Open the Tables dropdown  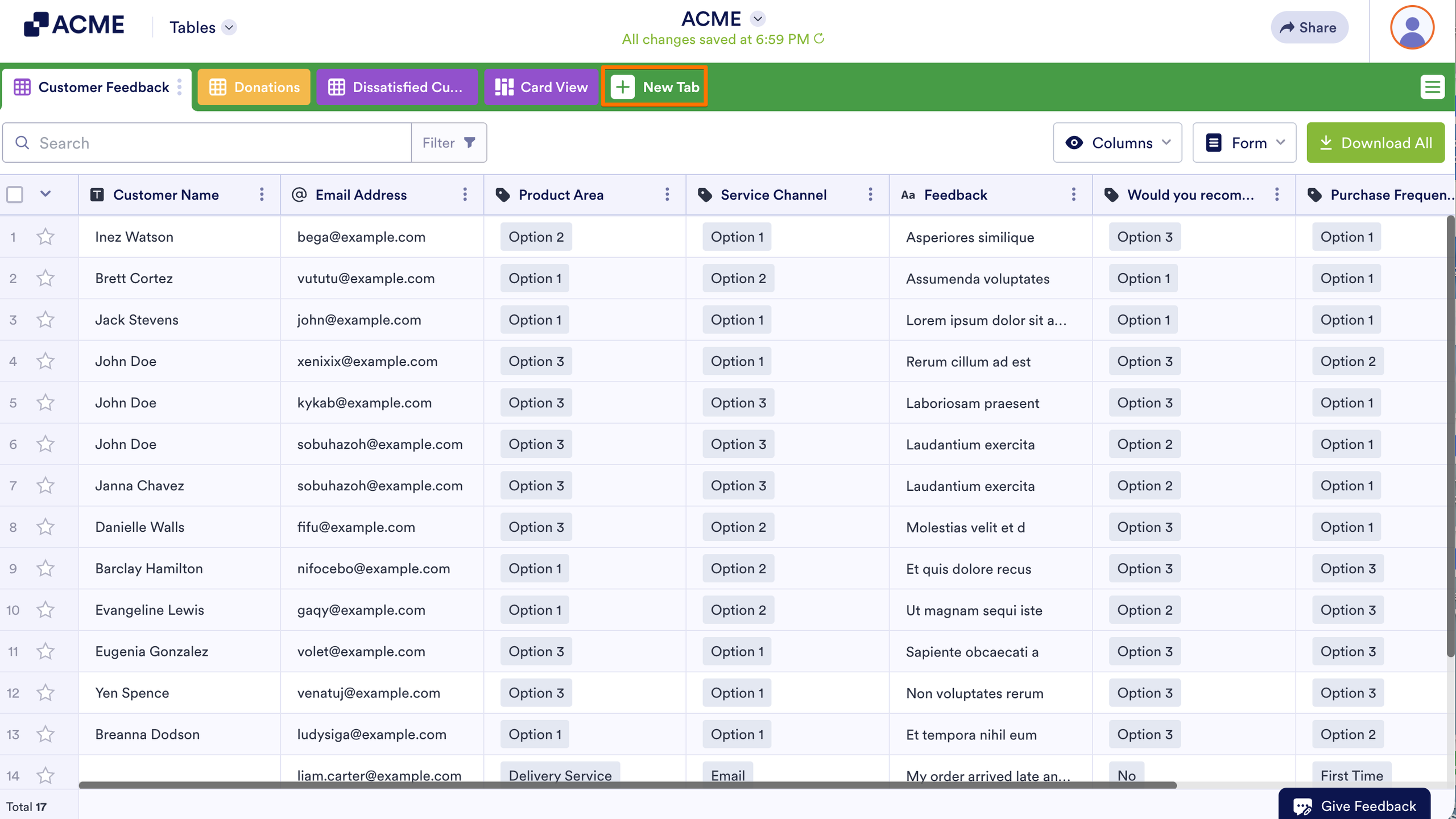pyautogui.click(x=202, y=27)
